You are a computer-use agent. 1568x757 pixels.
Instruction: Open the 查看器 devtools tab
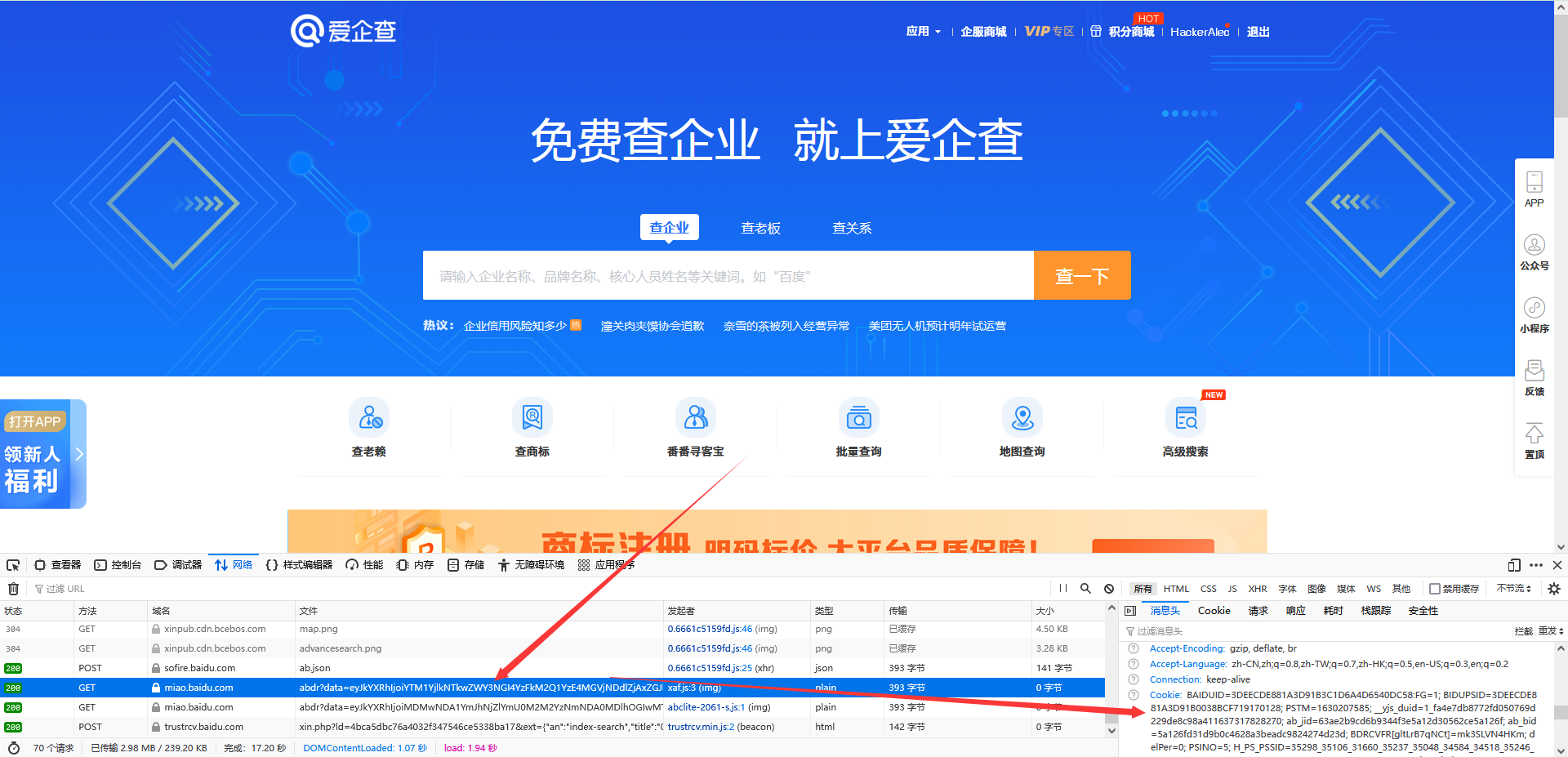pos(57,565)
